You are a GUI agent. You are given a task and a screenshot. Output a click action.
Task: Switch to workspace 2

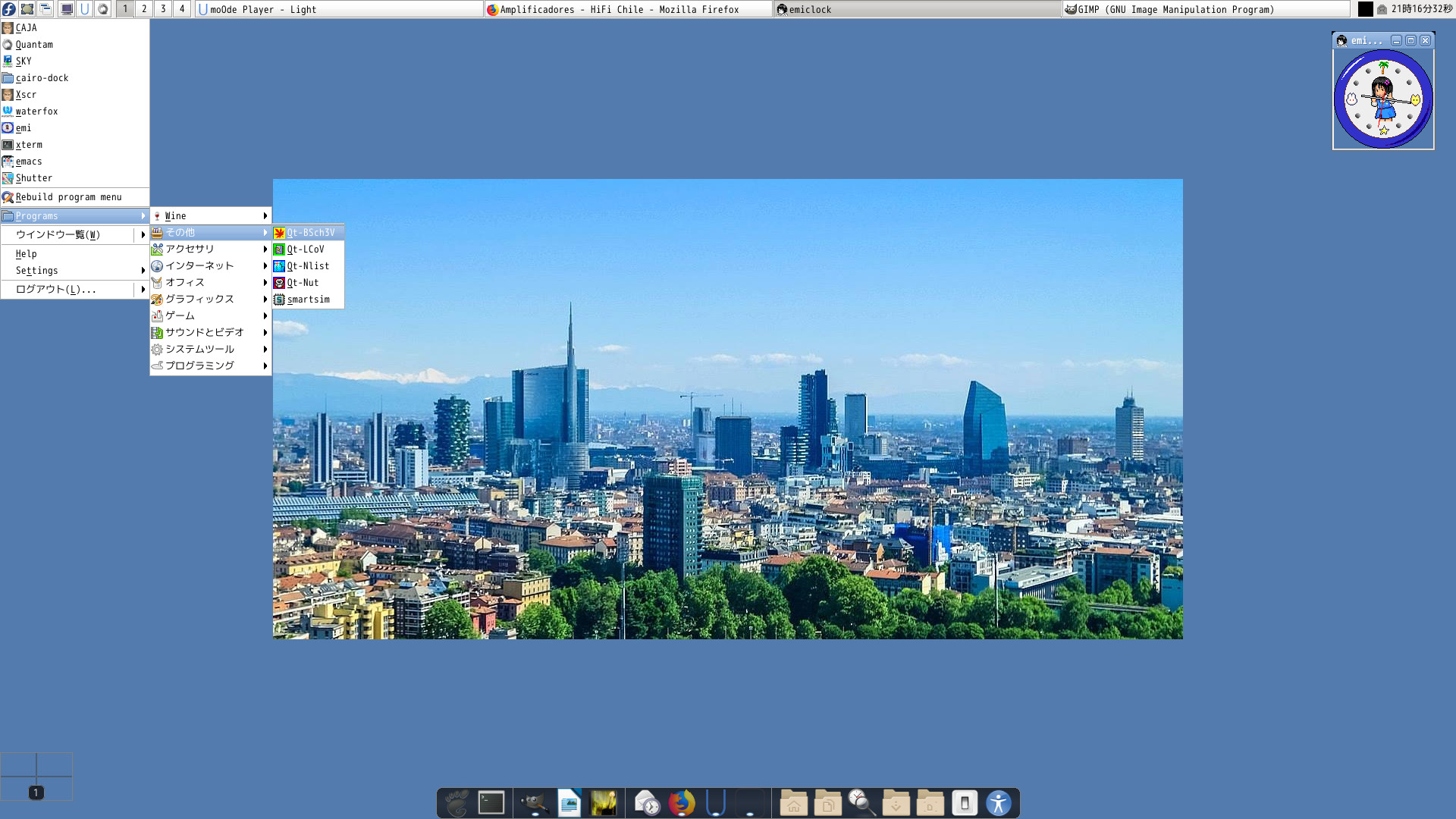coord(144,9)
